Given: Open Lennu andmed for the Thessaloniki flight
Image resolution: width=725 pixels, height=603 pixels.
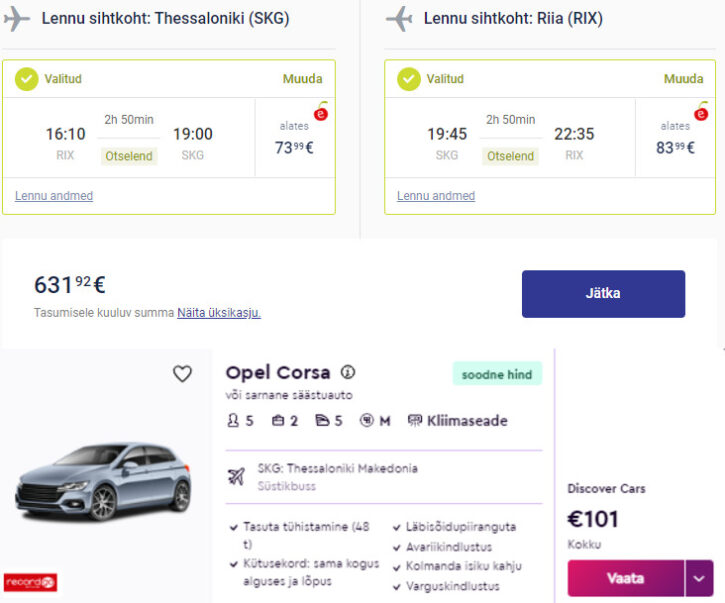Looking at the screenshot, I should click(54, 196).
